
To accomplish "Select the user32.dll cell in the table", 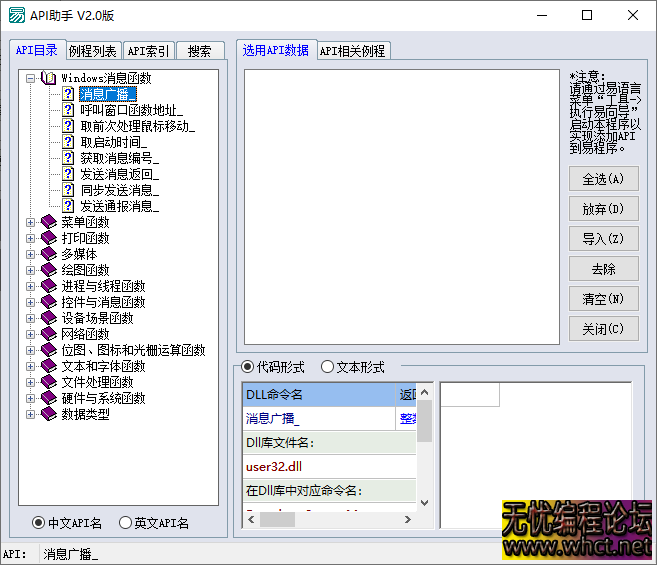I will (329, 466).
